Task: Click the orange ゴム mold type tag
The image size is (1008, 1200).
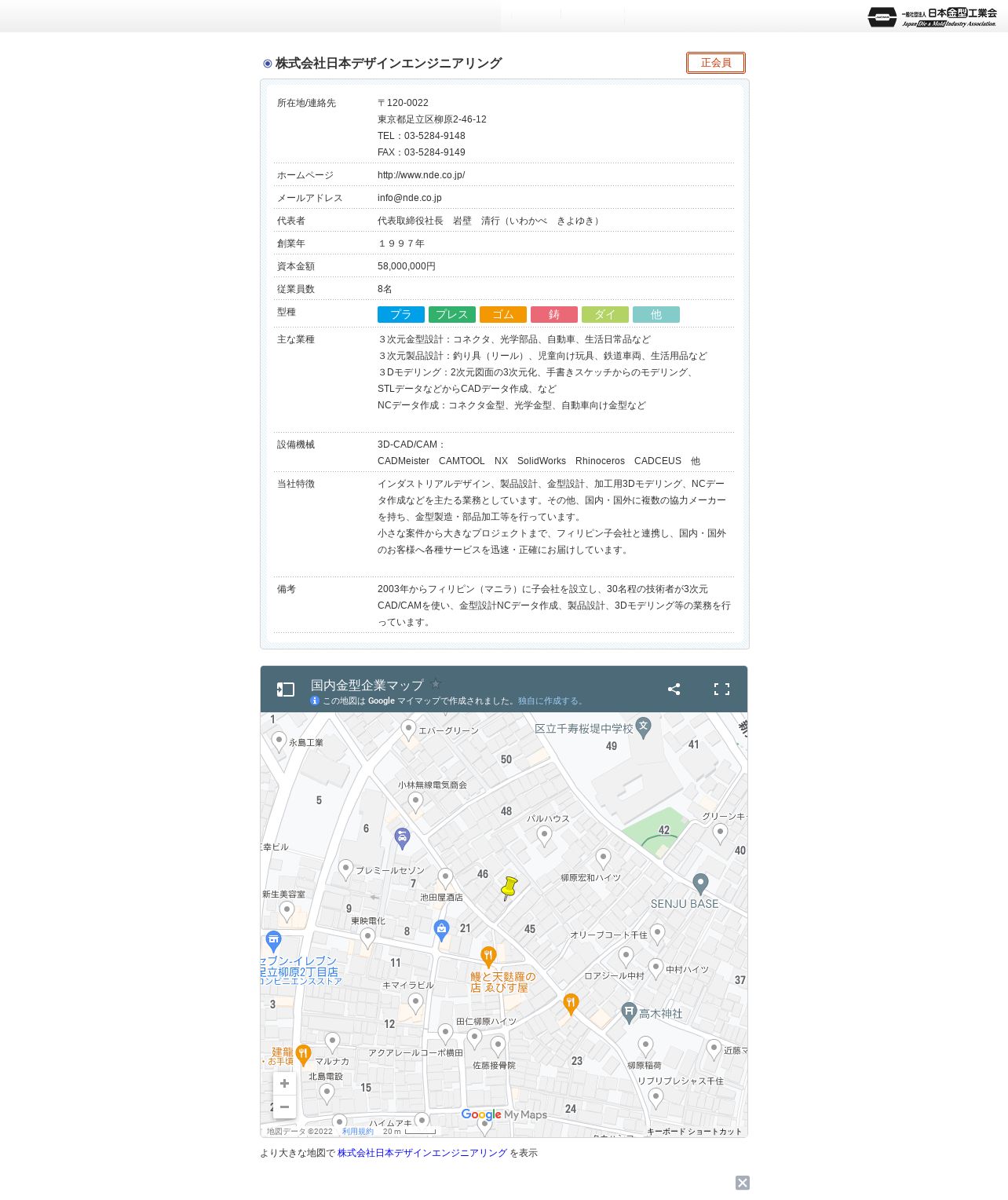Action: (x=503, y=314)
